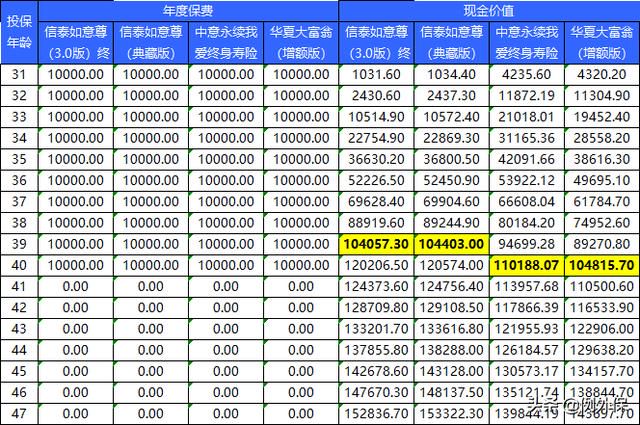
Task: Select the 152836.70 cell
Action: 376,414
